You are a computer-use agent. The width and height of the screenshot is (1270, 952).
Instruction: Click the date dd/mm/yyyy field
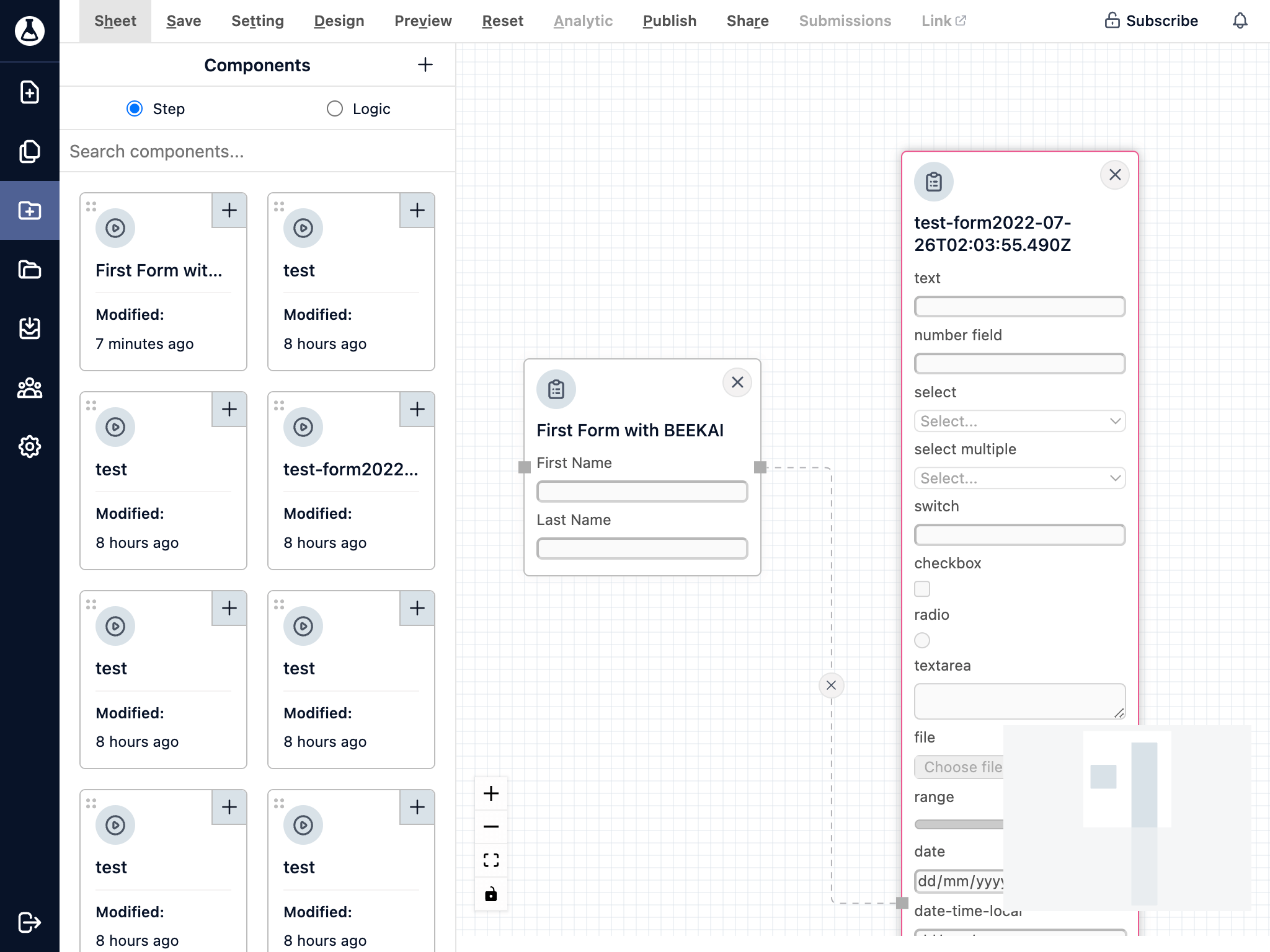[959, 881]
